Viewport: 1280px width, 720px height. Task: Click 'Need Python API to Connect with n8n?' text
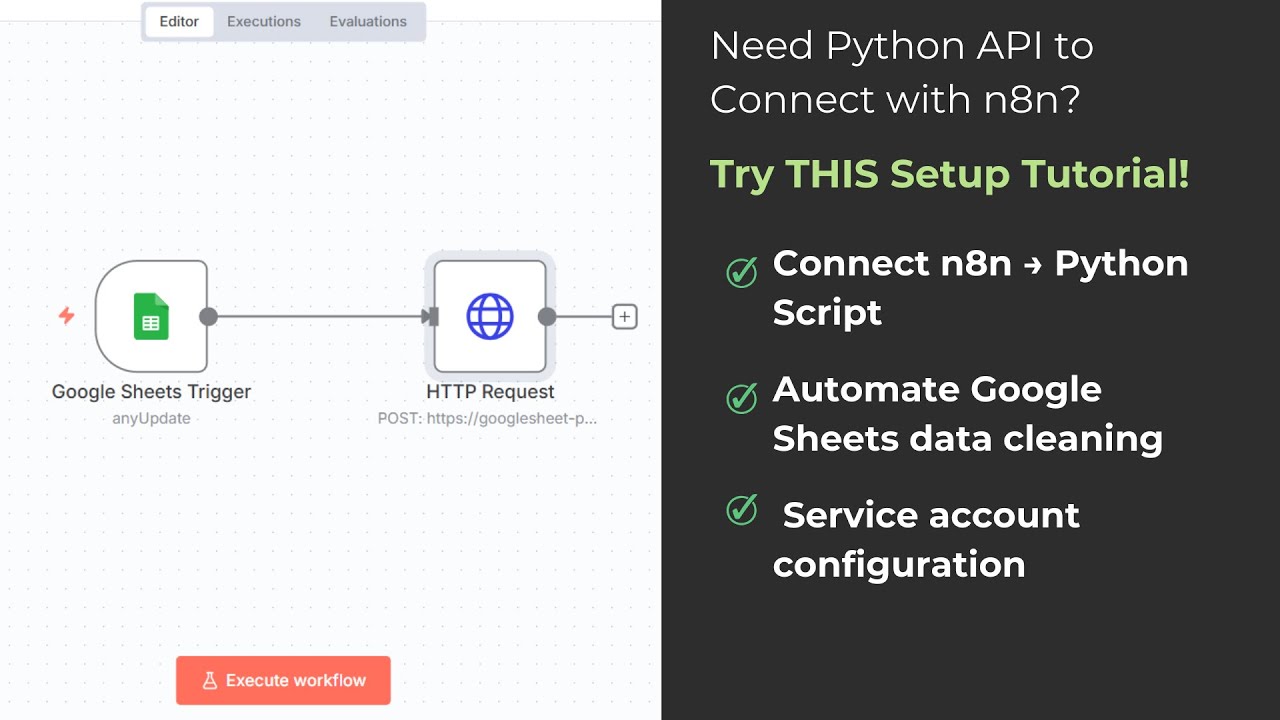(902, 72)
